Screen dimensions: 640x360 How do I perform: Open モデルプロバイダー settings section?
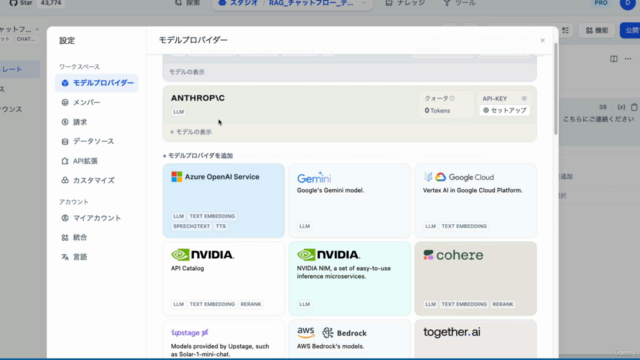pyautogui.click(x=97, y=83)
